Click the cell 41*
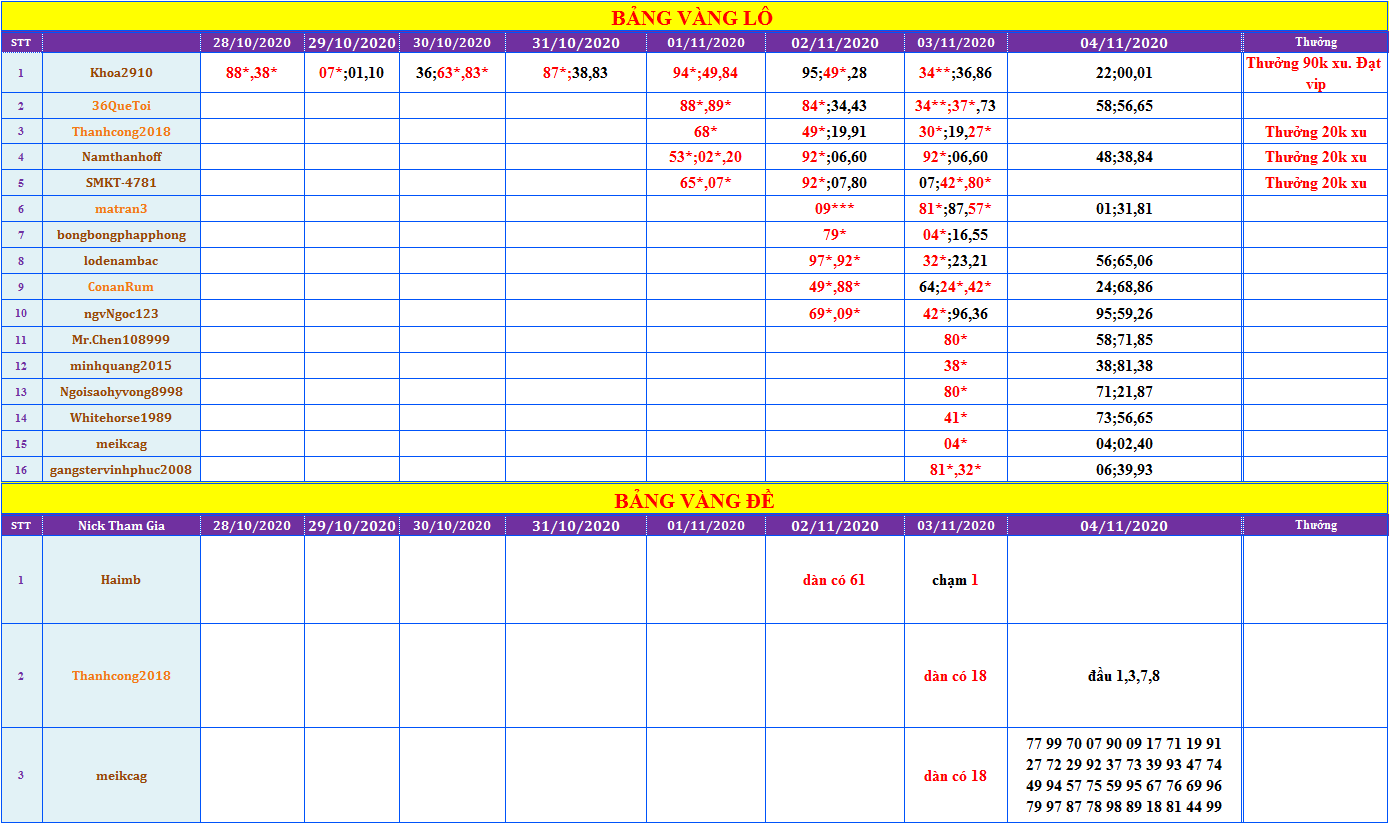 click(956, 417)
